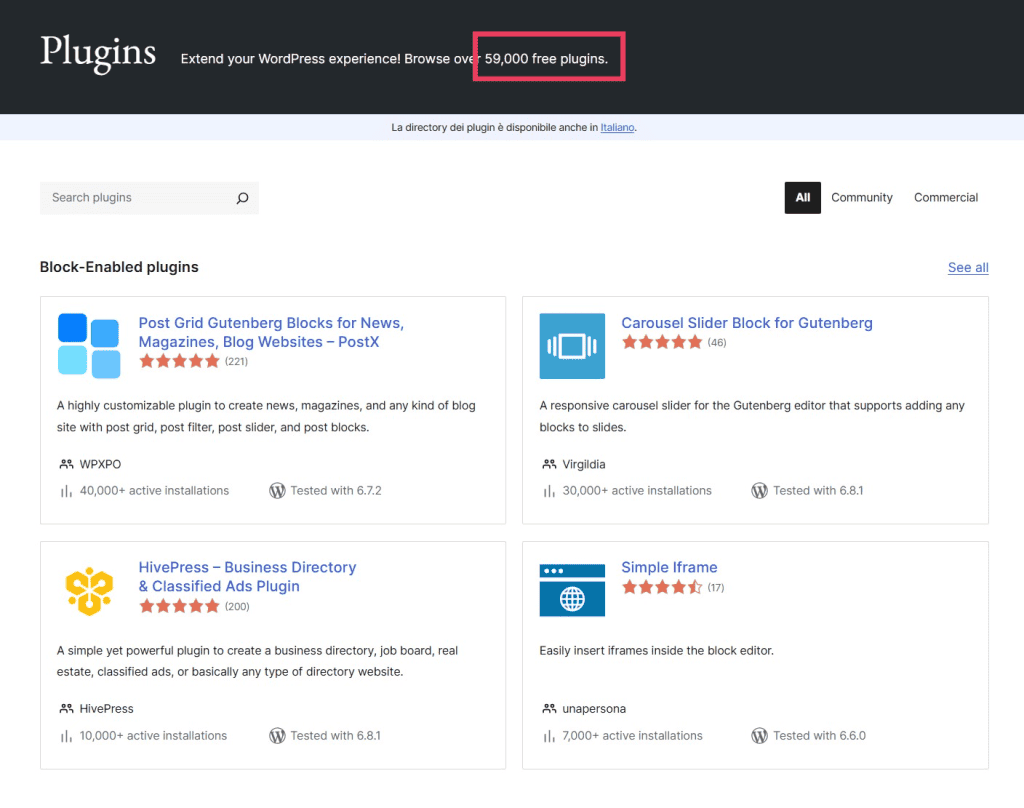This screenshot has height=808, width=1024.
Task: Click the HivePress author name text
Action: tap(106, 709)
